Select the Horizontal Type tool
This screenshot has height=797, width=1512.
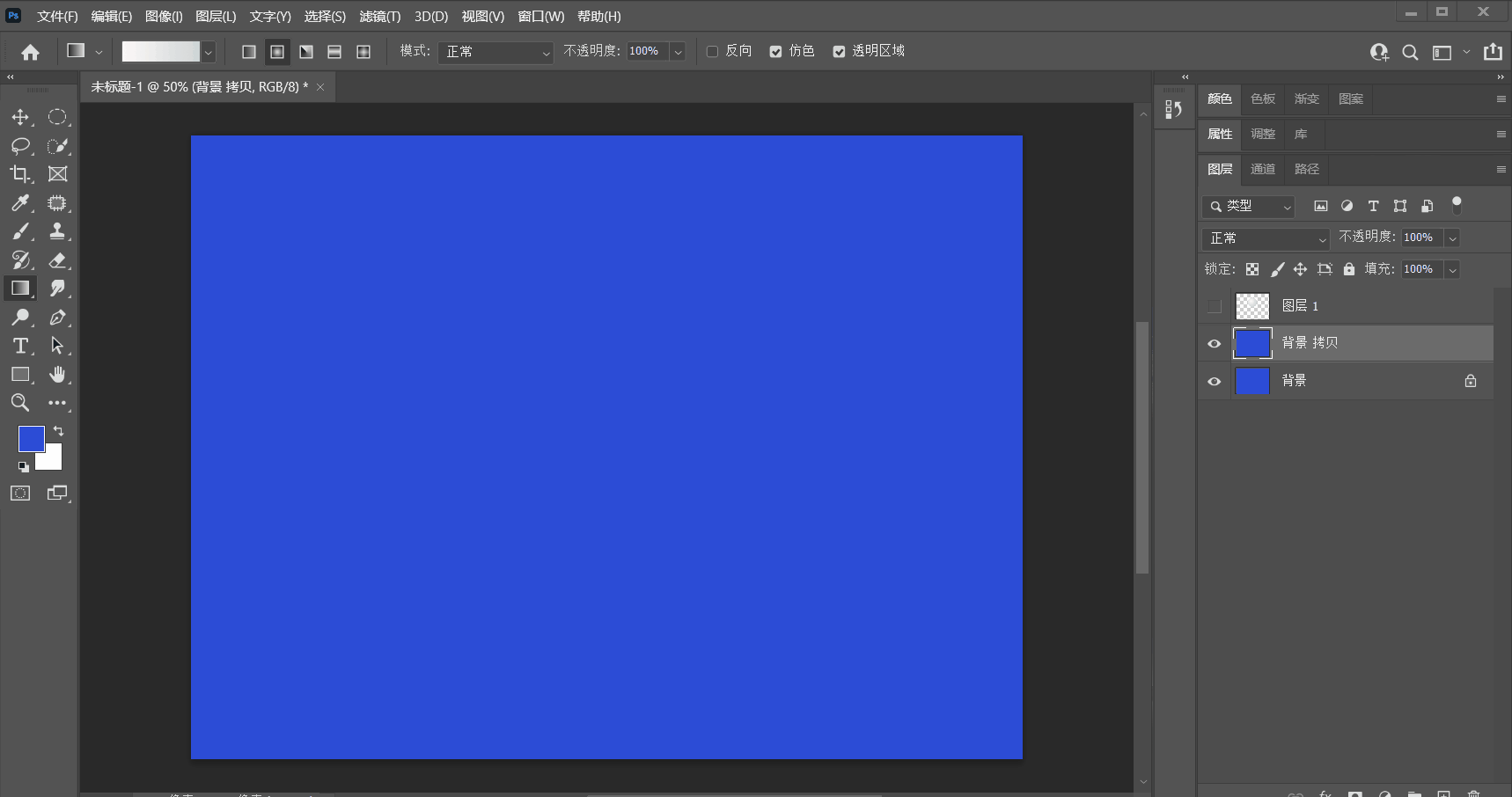coord(20,346)
